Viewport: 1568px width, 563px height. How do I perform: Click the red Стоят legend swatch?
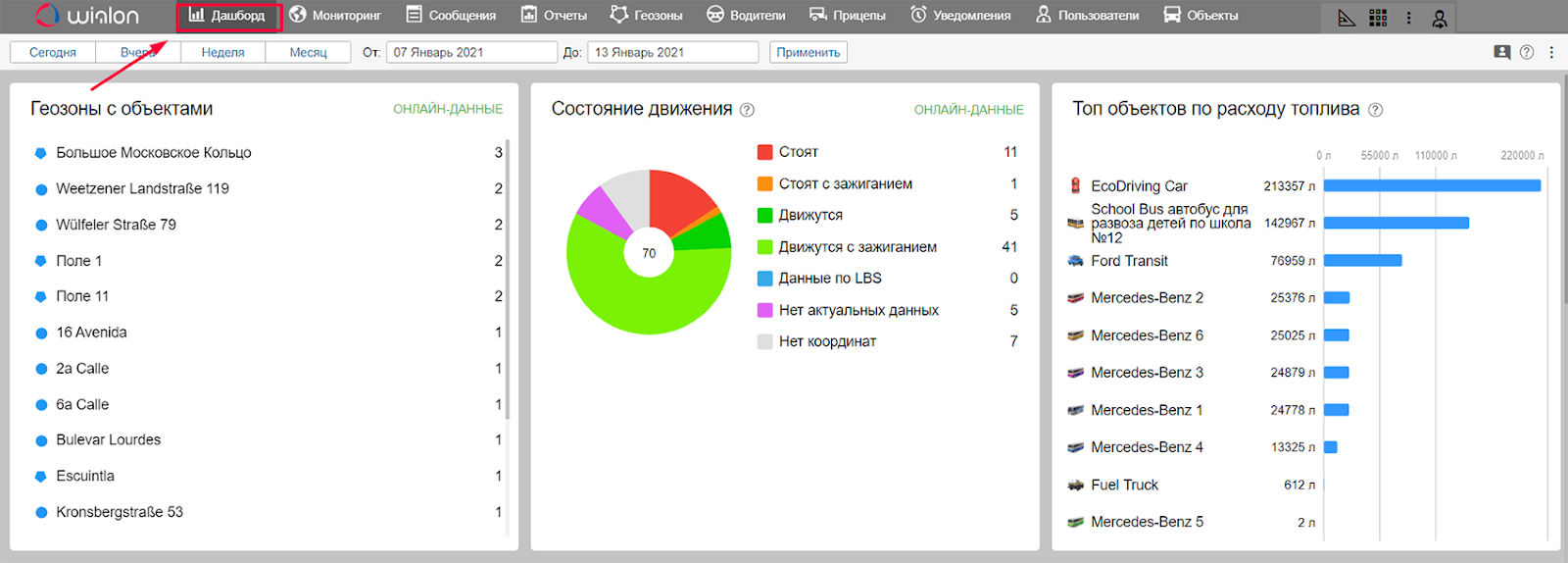point(764,152)
